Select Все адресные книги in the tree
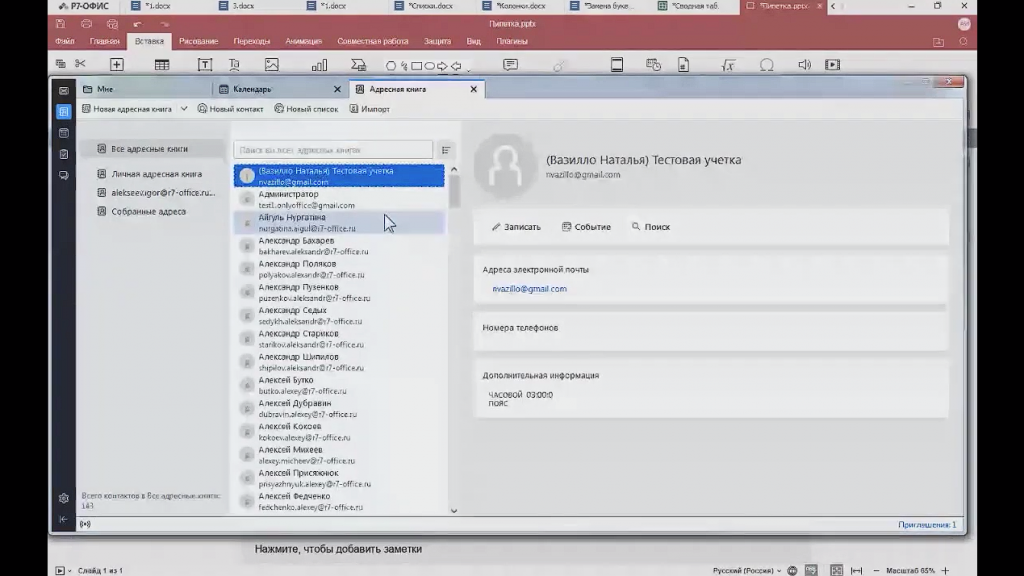The width and height of the screenshot is (1024, 576). click(x=150, y=149)
